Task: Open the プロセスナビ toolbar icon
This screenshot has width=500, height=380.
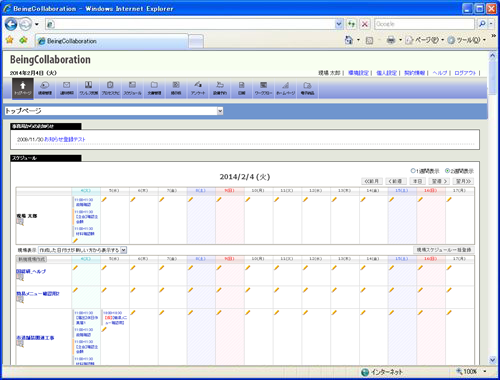Action: point(110,88)
